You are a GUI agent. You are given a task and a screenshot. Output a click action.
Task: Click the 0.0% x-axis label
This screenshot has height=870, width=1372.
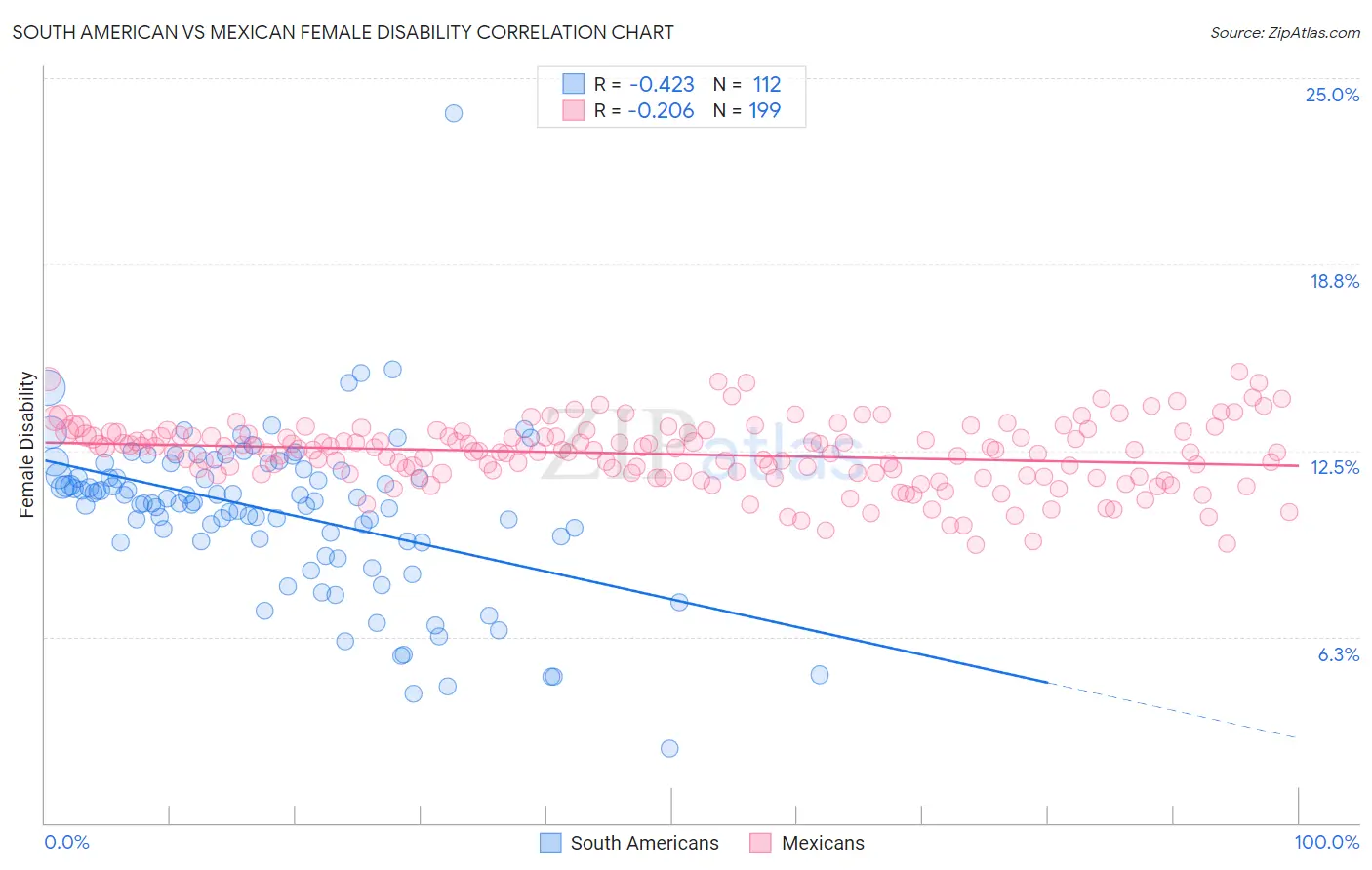point(67,842)
